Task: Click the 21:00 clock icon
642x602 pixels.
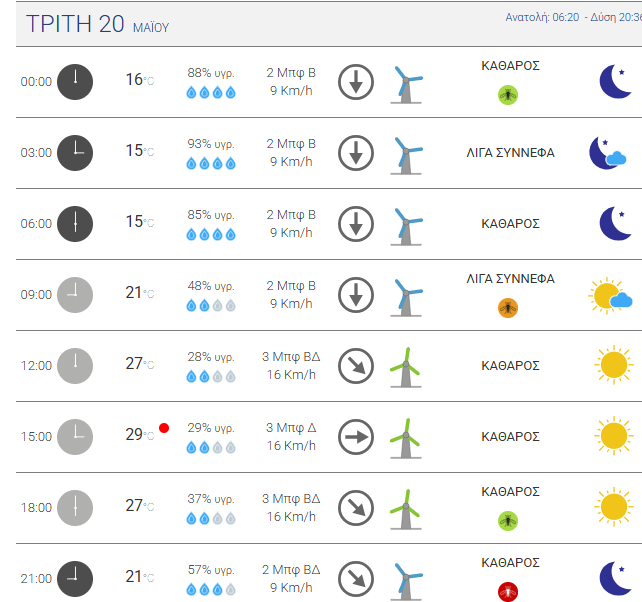Action: 75,579
